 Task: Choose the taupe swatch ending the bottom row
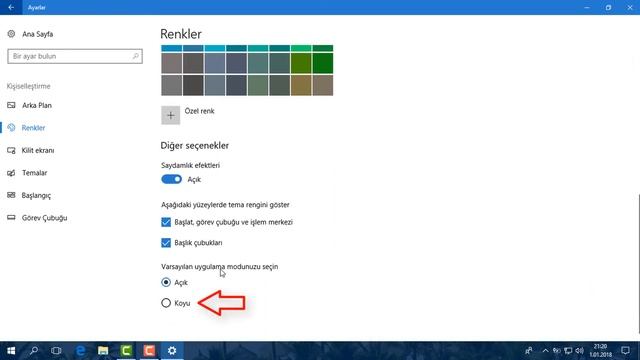point(323,85)
